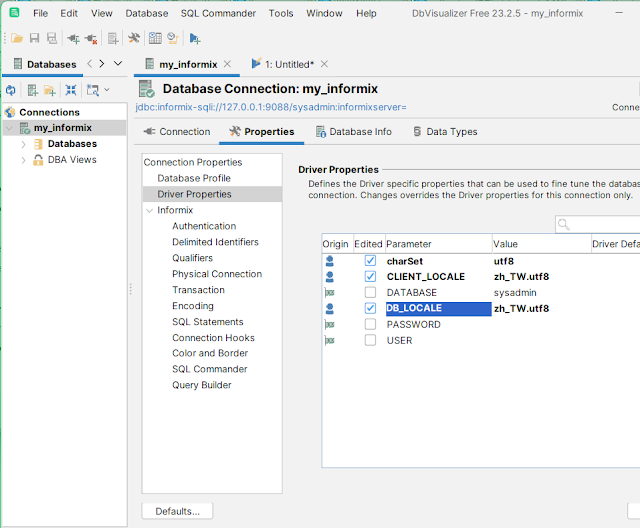Screen dimensions: 640x528
Task: Uncheck the charSet edited checkbox
Action: [370, 260]
